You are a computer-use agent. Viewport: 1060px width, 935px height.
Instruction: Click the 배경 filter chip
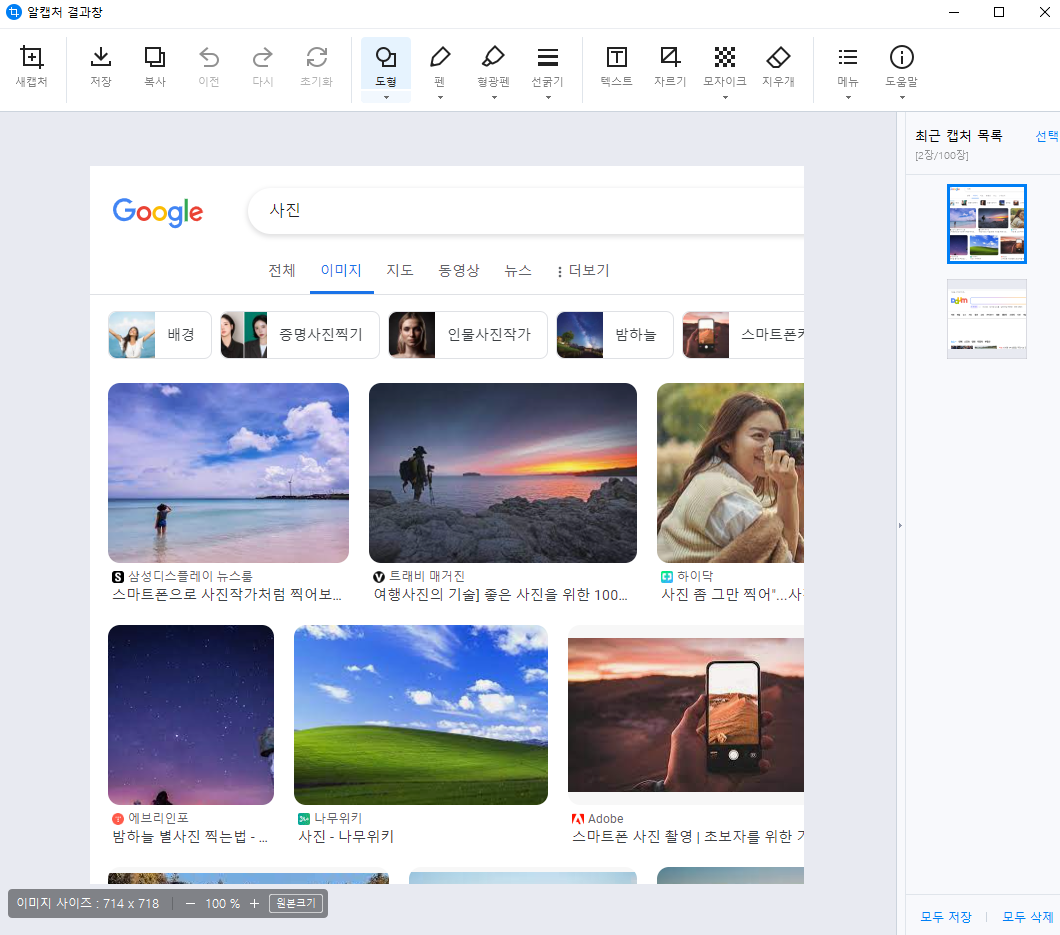[160, 335]
